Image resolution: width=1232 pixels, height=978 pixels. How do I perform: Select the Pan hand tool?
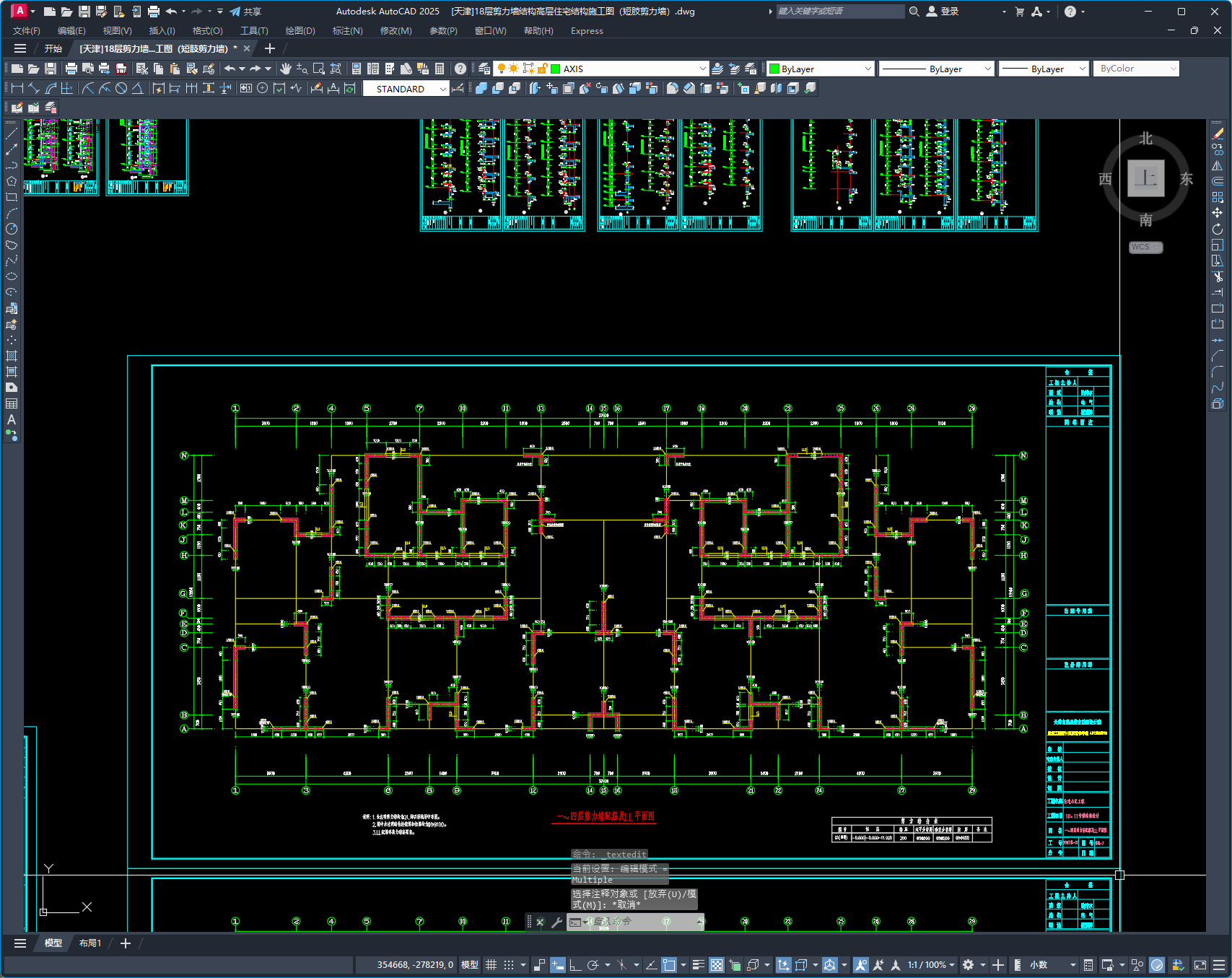point(286,69)
